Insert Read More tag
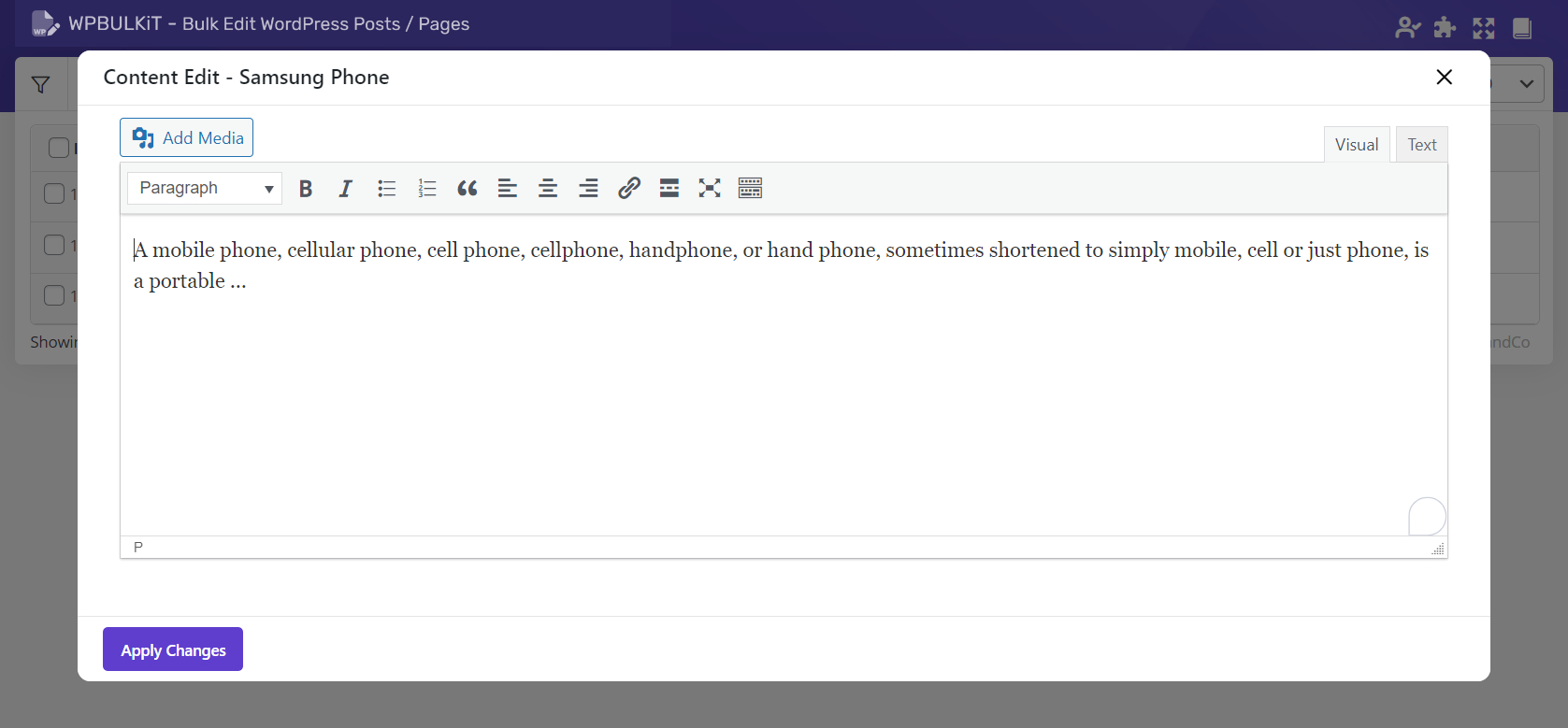This screenshot has height=728, width=1568. (669, 189)
